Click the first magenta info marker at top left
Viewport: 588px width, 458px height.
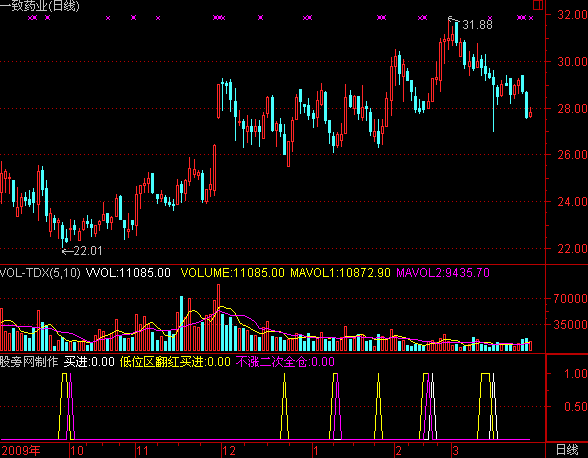[x=30, y=18]
